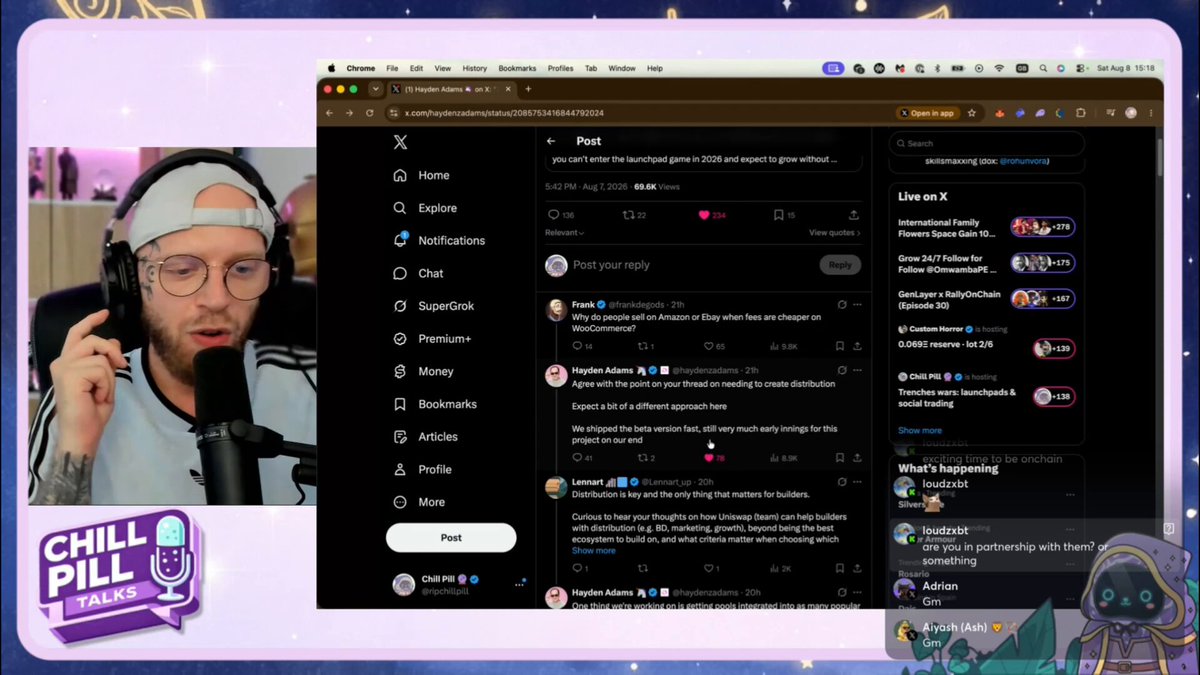
Task: Expand Lennart's reply with Show more
Action: [x=594, y=551]
